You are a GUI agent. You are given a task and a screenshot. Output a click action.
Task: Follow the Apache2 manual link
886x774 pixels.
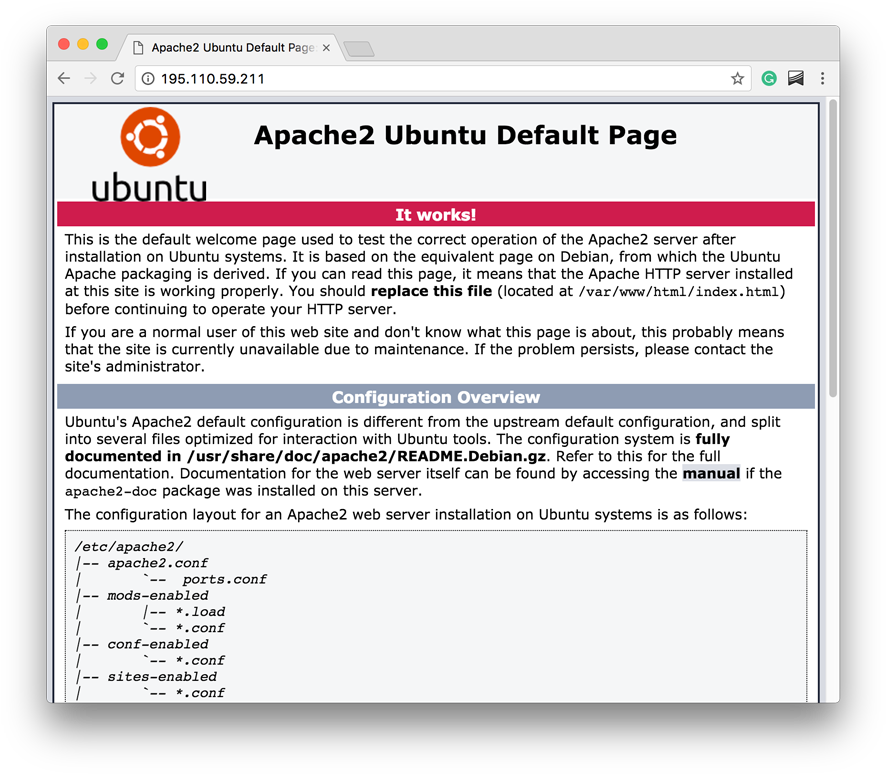click(712, 473)
